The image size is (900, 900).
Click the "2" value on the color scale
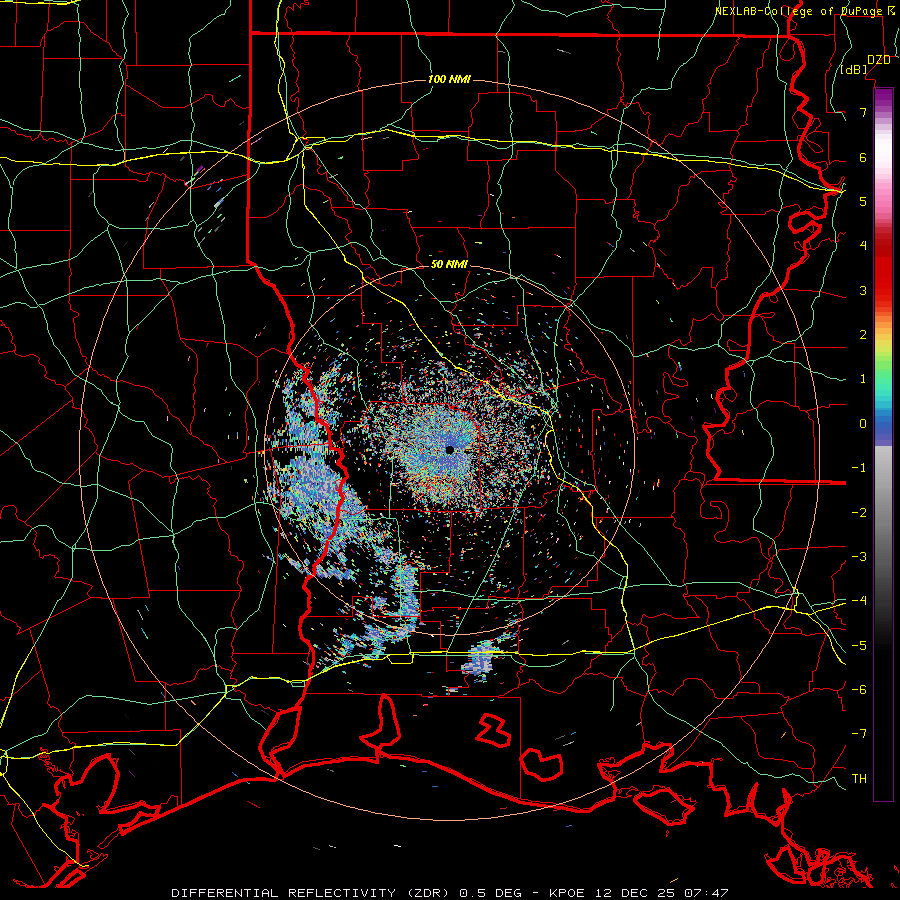pos(863,335)
